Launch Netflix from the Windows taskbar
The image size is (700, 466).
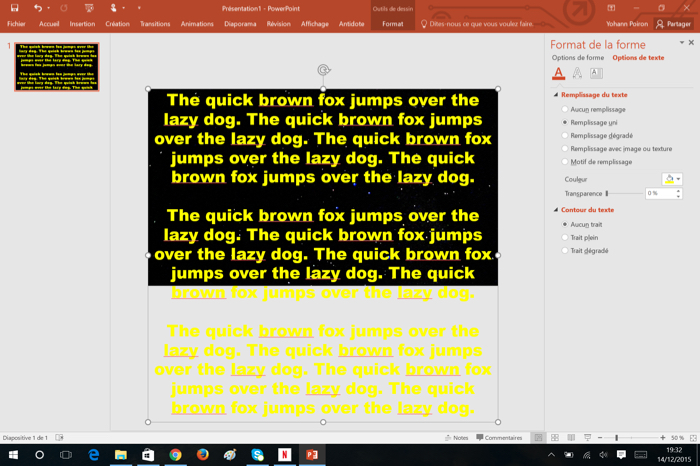click(x=284, y=455)
